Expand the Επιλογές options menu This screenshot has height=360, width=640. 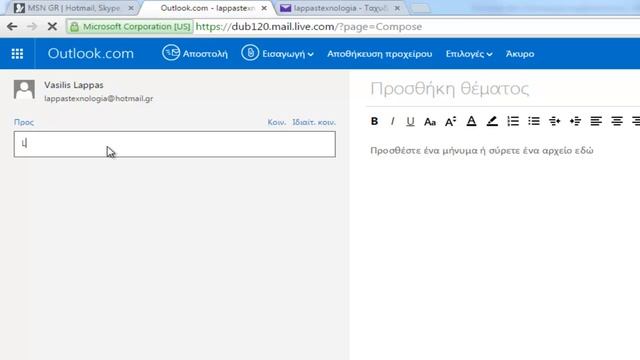pos(469,54)
